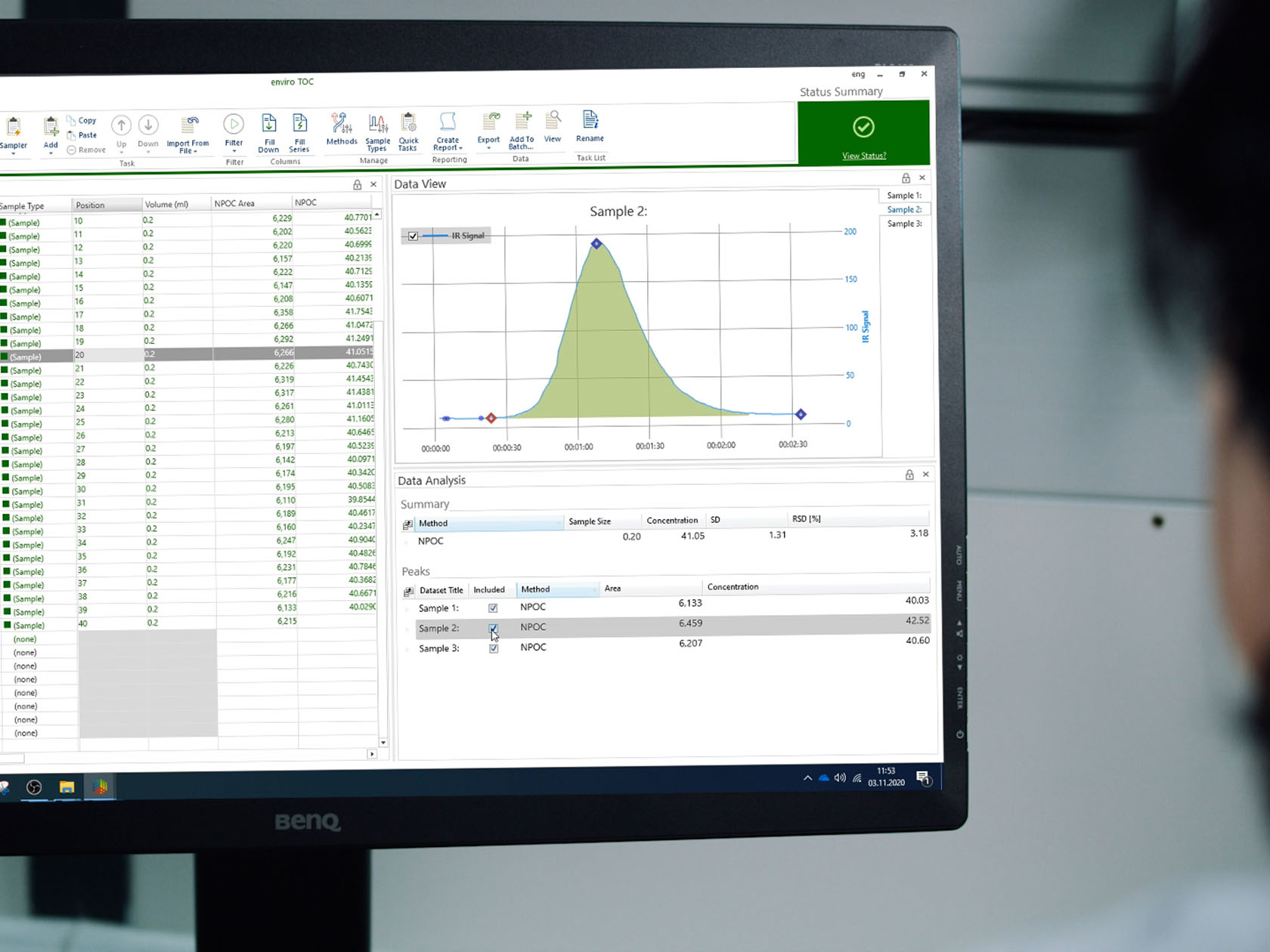1270x952 pixels.
Task: Open File Explorer from the taskbar
Action: click(x=67, y=787)
